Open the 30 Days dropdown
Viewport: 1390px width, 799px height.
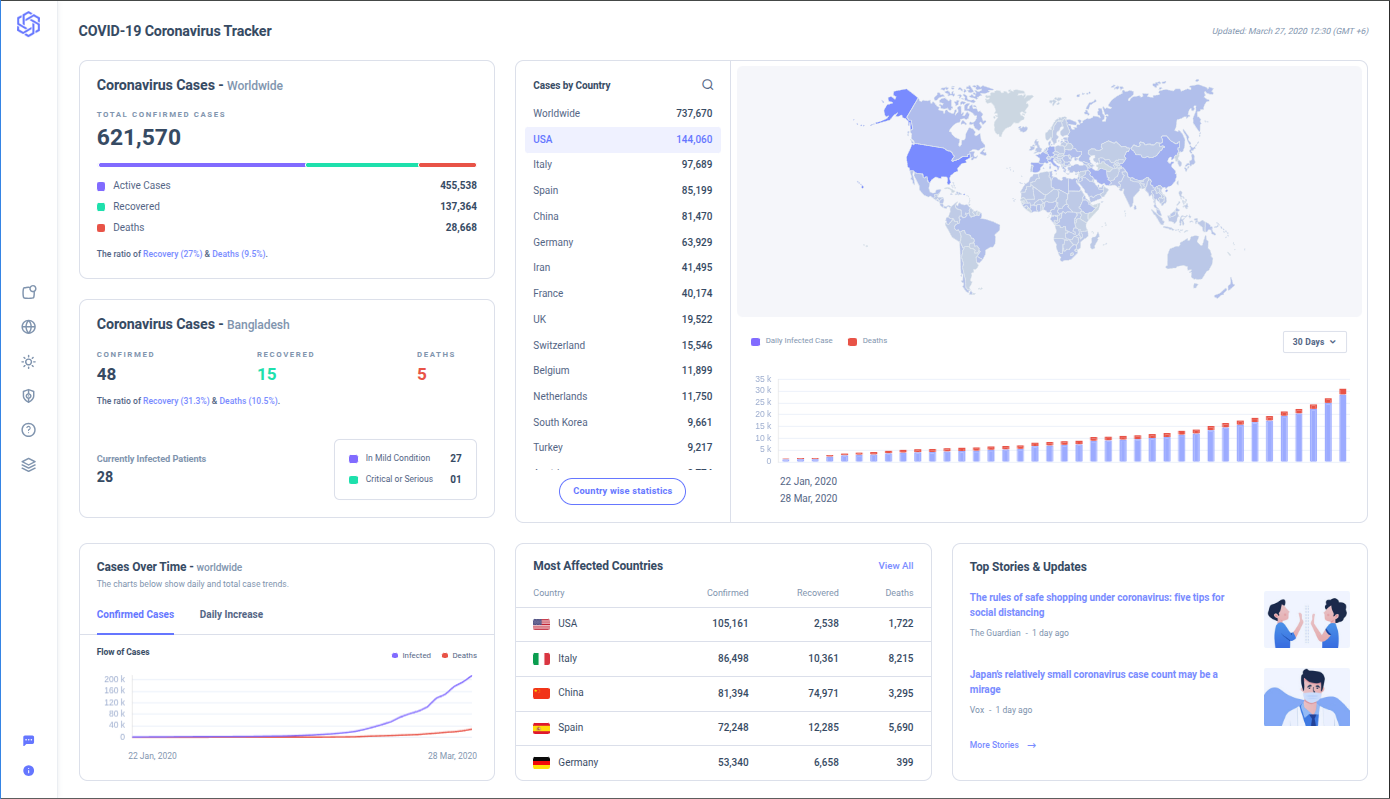coord(1314,342)
